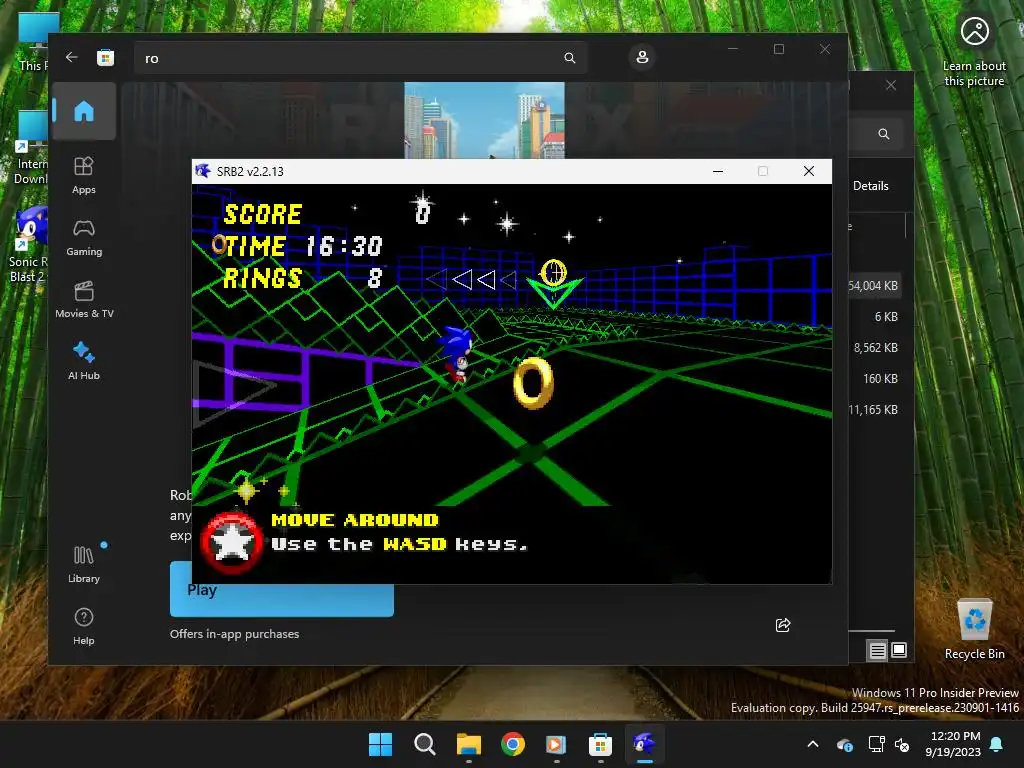Click the Microsoft Store logo icon
Image resolution: width=1024 pixels, height=768 pixels.
click(105, 57)
